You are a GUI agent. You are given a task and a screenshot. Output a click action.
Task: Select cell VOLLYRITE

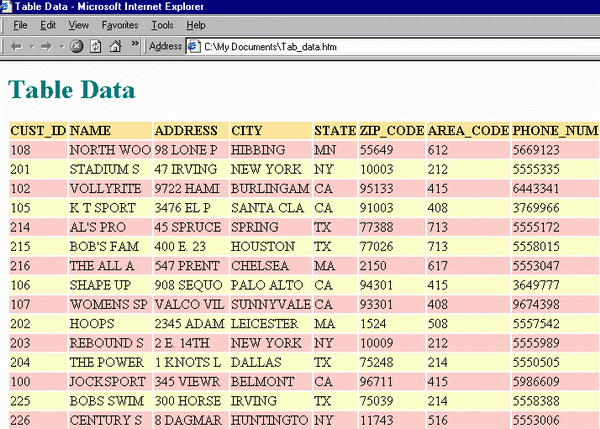(110, 189)
